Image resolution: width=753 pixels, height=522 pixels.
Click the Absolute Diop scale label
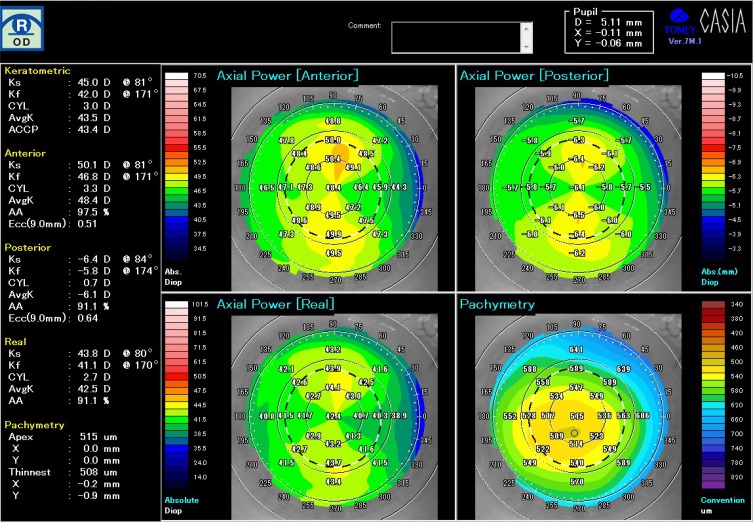(x=182, y=505)
